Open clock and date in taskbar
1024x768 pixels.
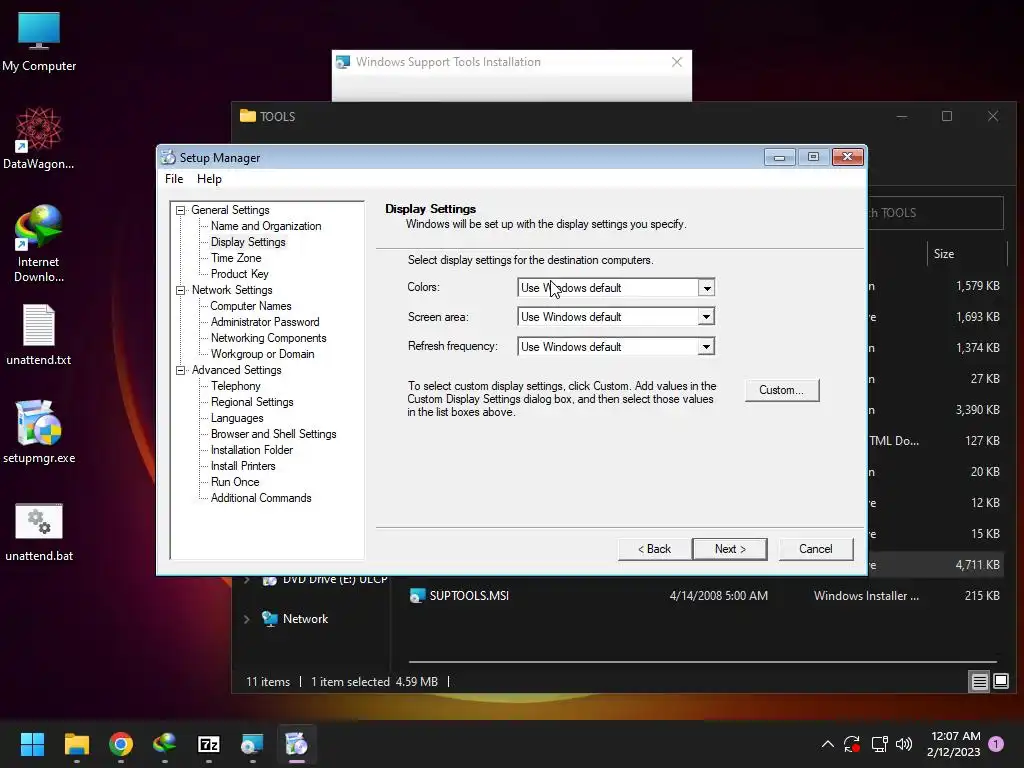point(954,744)
